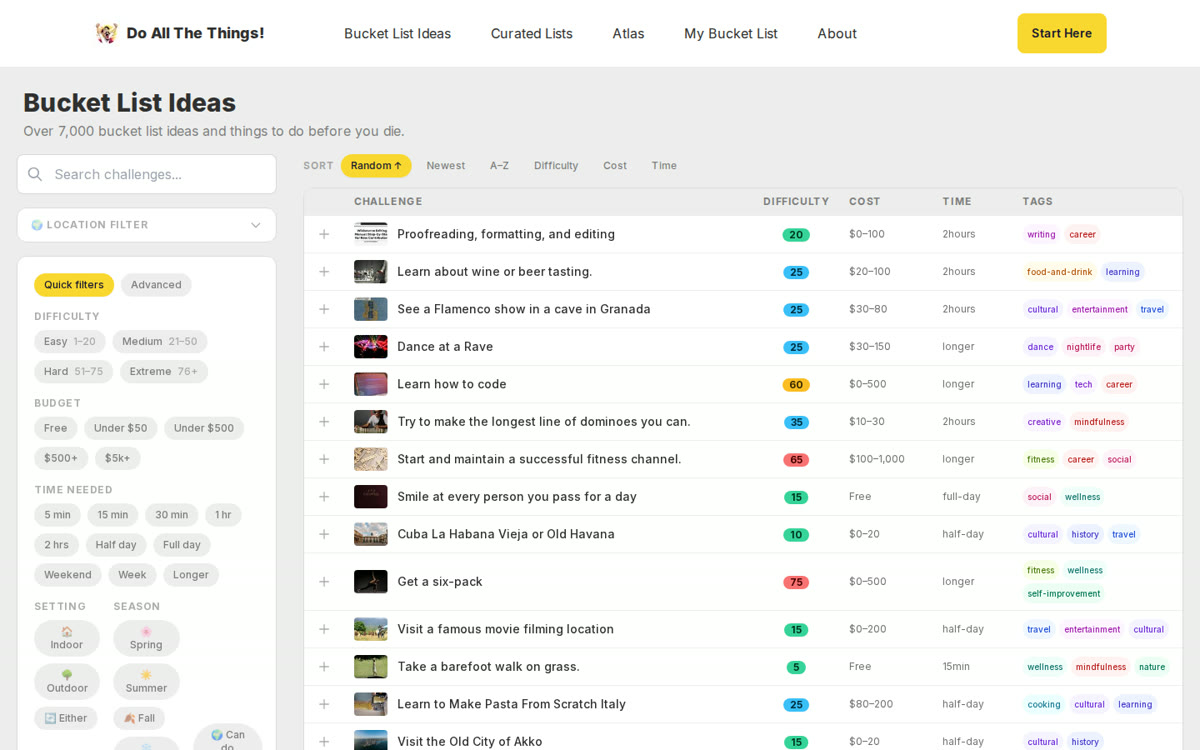The height and width of the screenshot is (750, 1200).
Task: Click the search challenges input field
Action: pyautogui.click(x=147, y=174)
